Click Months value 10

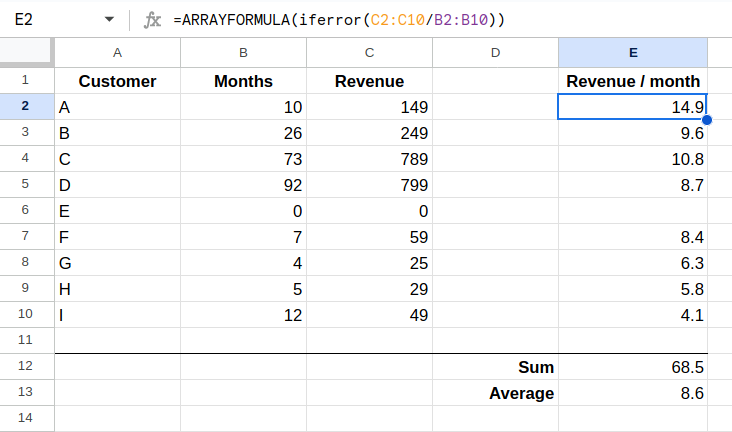[244, 107]
